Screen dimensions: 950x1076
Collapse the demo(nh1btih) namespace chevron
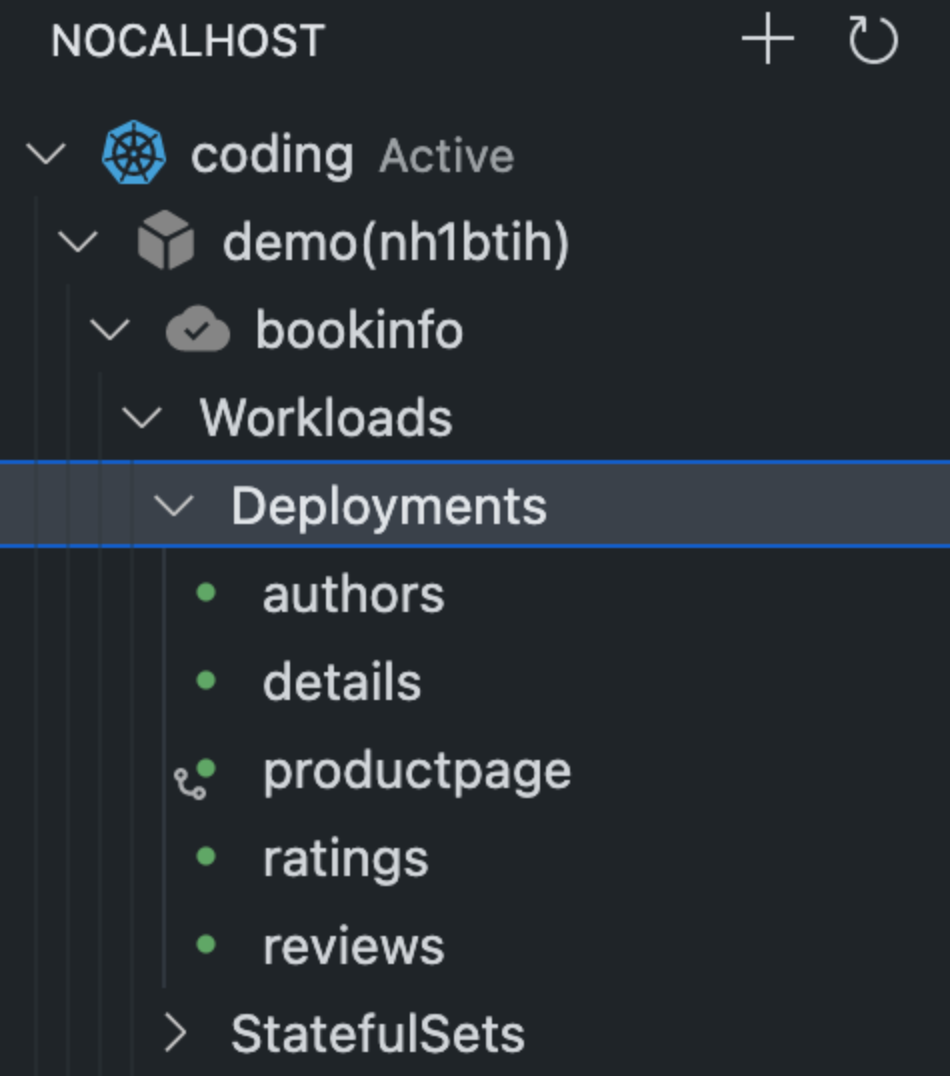(x=78, y=242)
